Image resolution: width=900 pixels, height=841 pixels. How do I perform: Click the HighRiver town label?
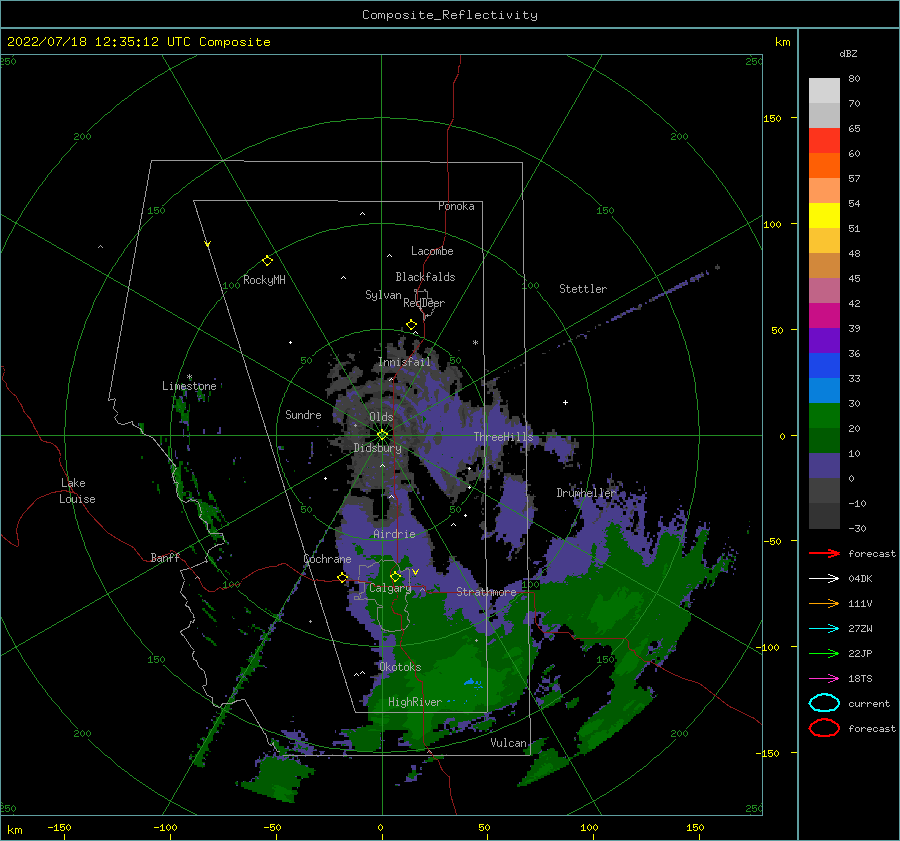[415, 702]
